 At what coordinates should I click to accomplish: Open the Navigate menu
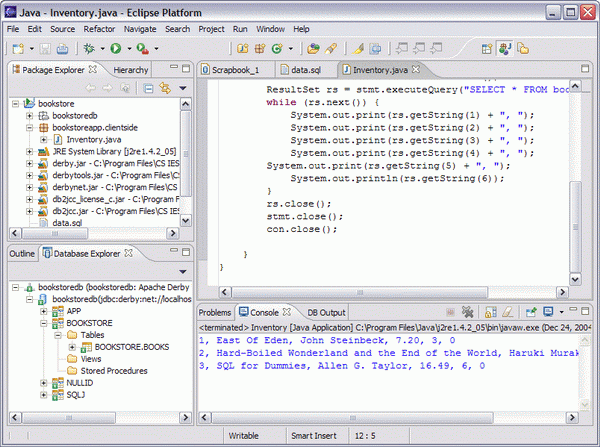click(x=140, y=29)
